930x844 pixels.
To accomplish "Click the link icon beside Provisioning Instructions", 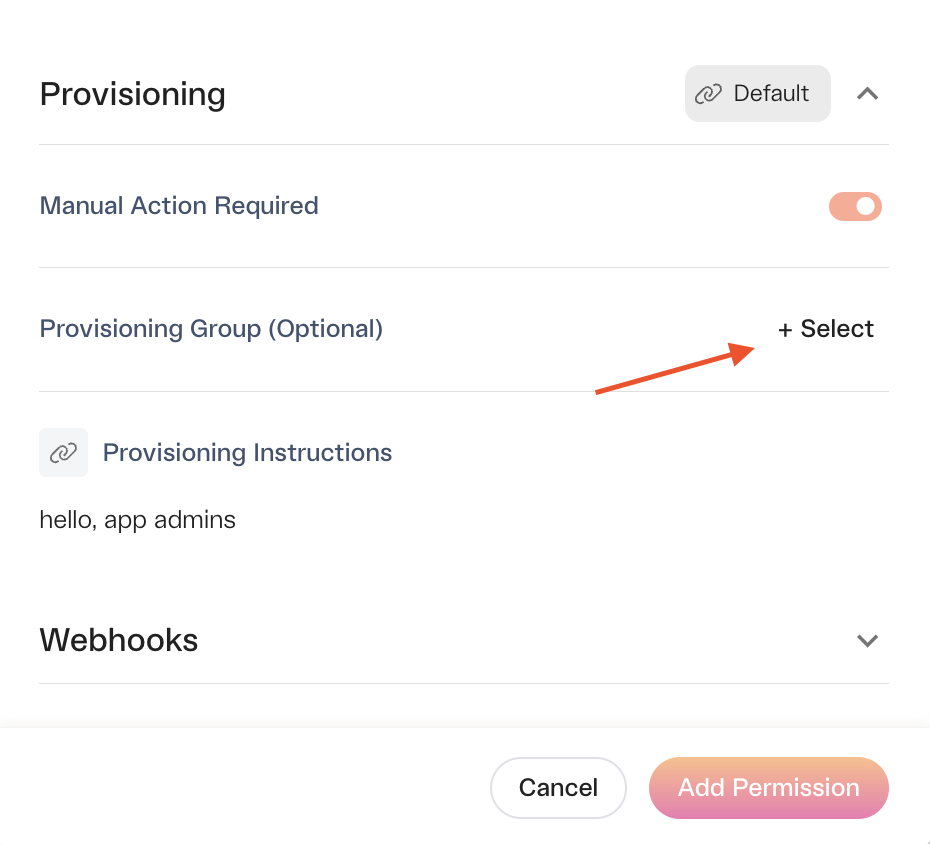I will (63, 453).
